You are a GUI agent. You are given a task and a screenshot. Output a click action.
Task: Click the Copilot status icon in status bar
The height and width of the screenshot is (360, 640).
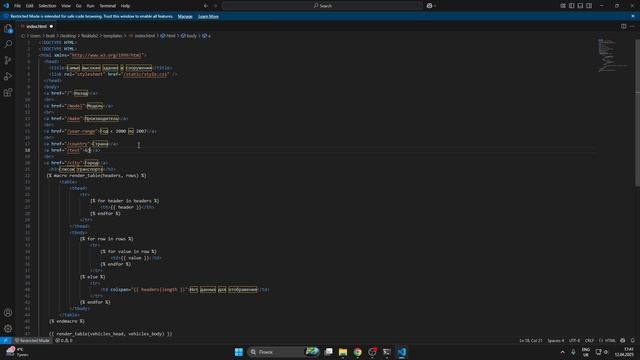click(622, 340)
